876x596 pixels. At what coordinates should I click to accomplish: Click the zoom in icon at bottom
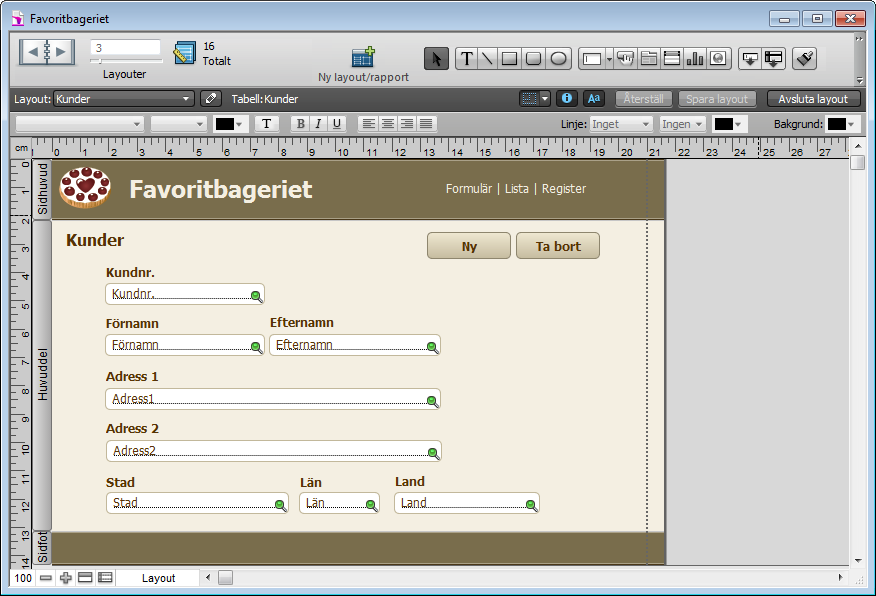[66, 578]
